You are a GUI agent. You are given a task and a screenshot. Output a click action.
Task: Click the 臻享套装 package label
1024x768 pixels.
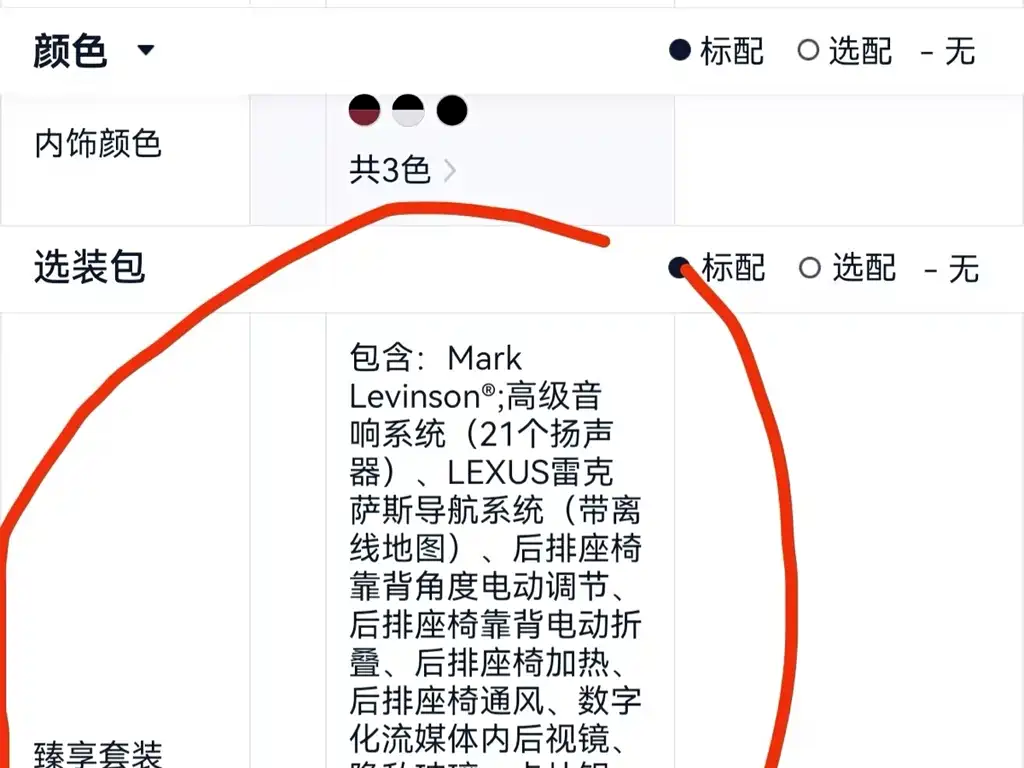[x=98, y=755]
